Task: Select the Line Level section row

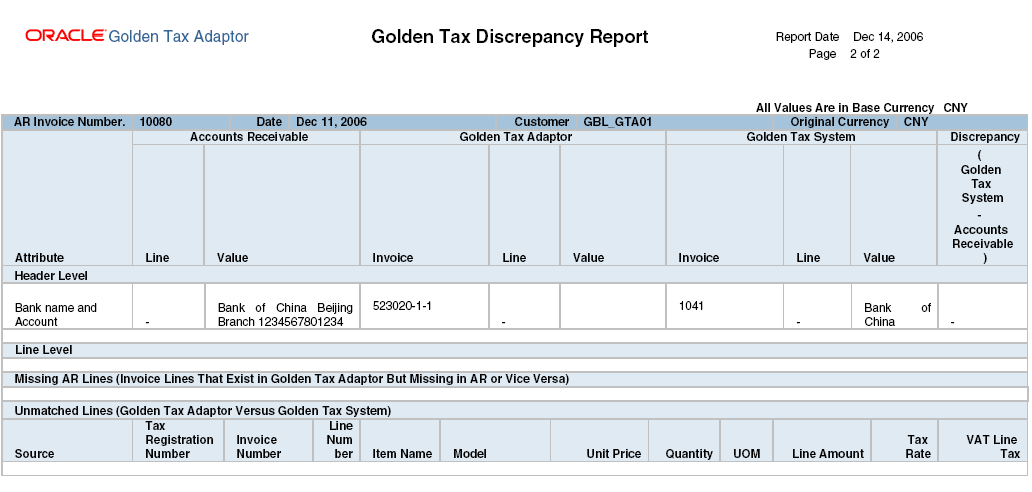Action: click(x=514, y=350)
